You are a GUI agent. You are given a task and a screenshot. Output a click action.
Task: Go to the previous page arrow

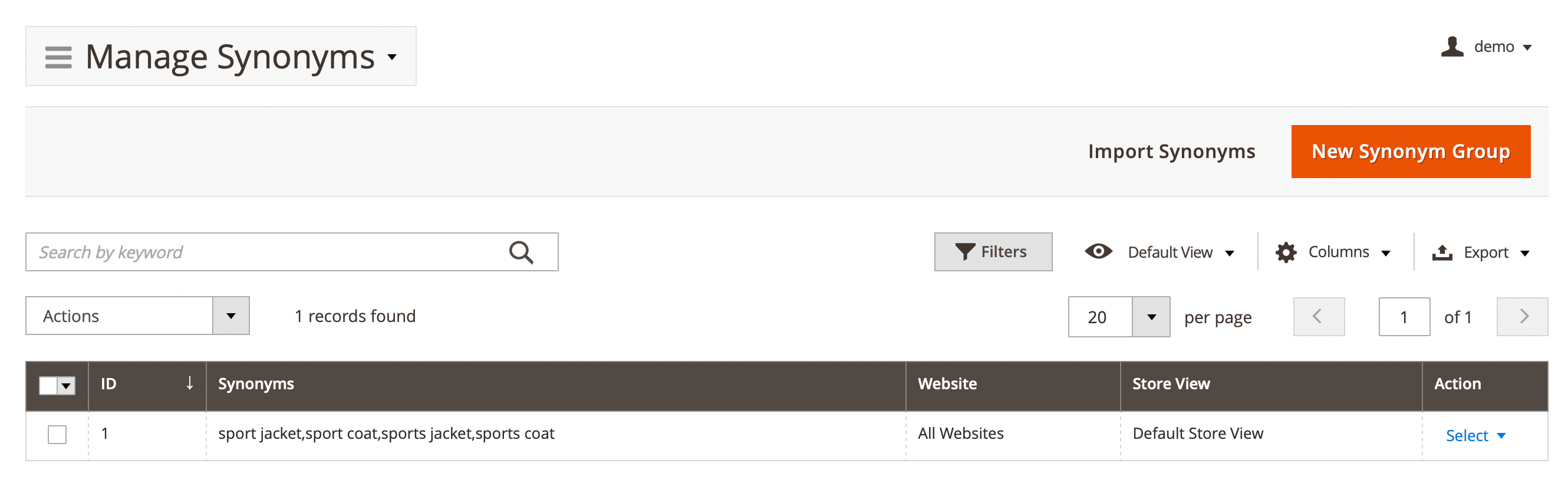[x=1319, y=317]
